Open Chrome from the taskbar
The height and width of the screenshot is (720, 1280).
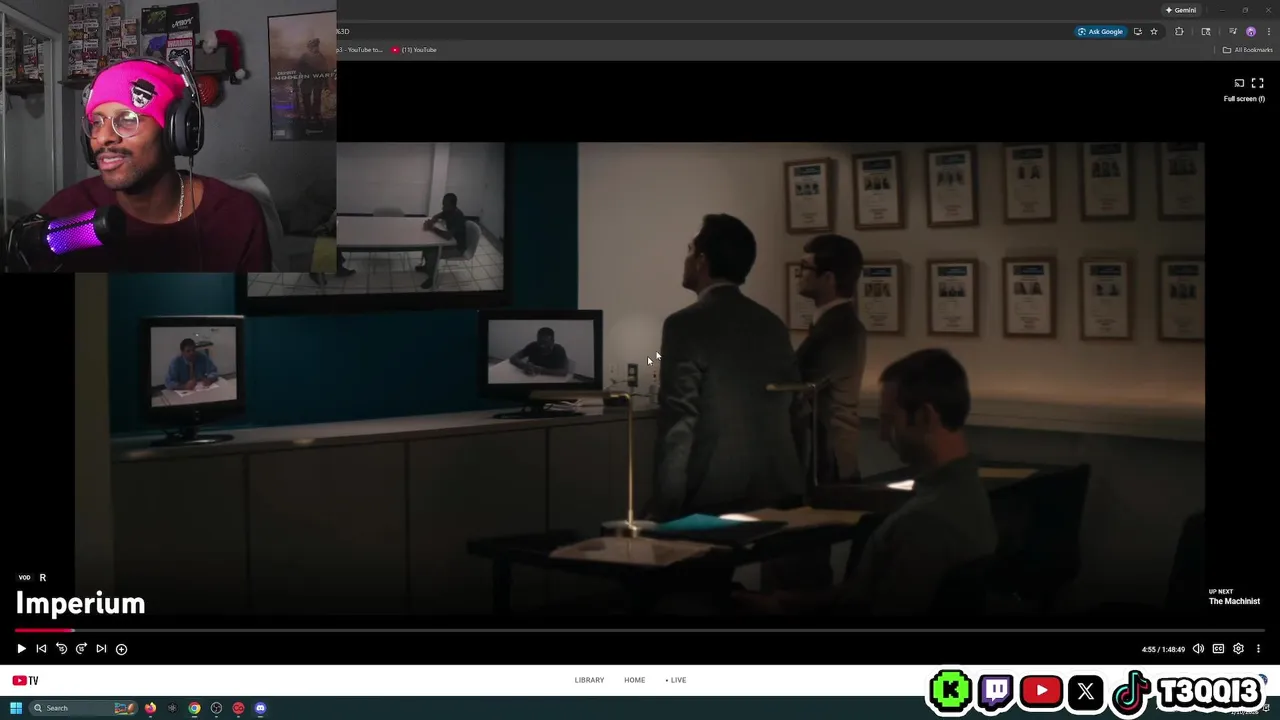(194, 708)
